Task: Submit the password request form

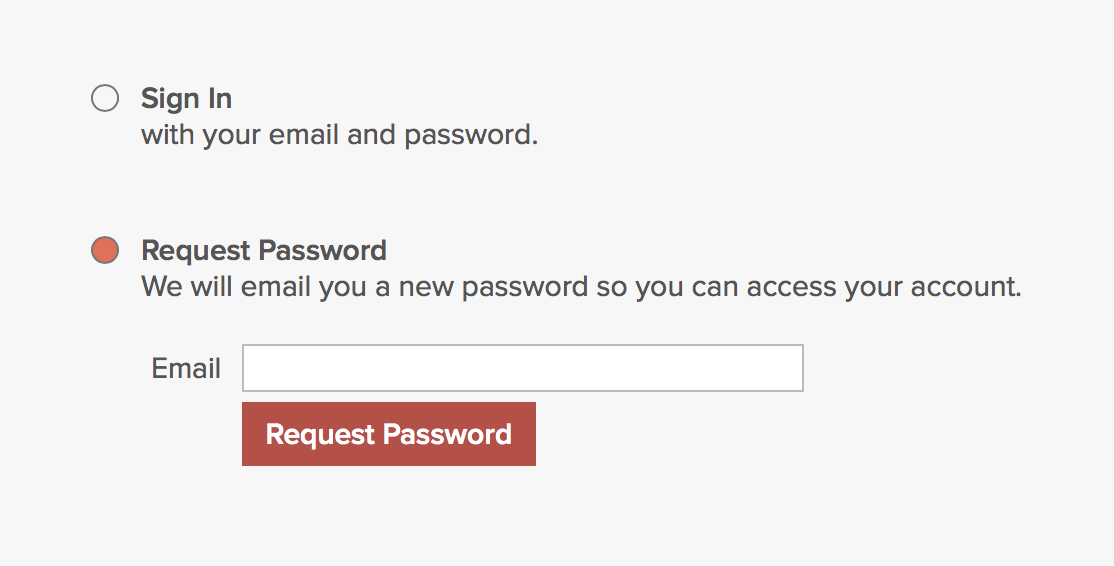Action: coord(388,434)
